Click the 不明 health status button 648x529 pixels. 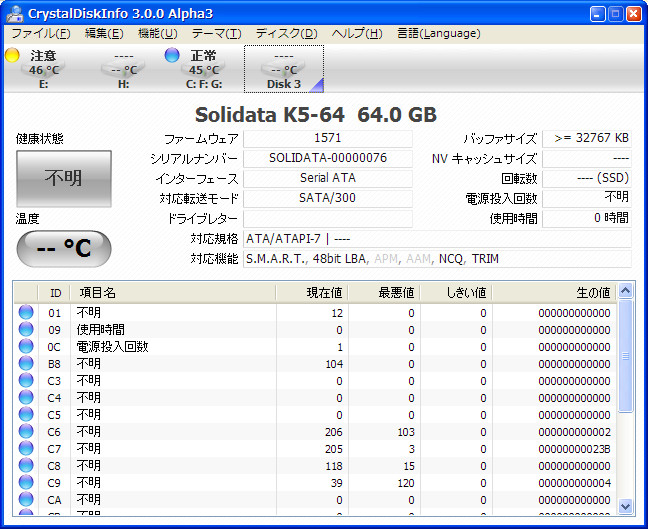coord(64,179)
